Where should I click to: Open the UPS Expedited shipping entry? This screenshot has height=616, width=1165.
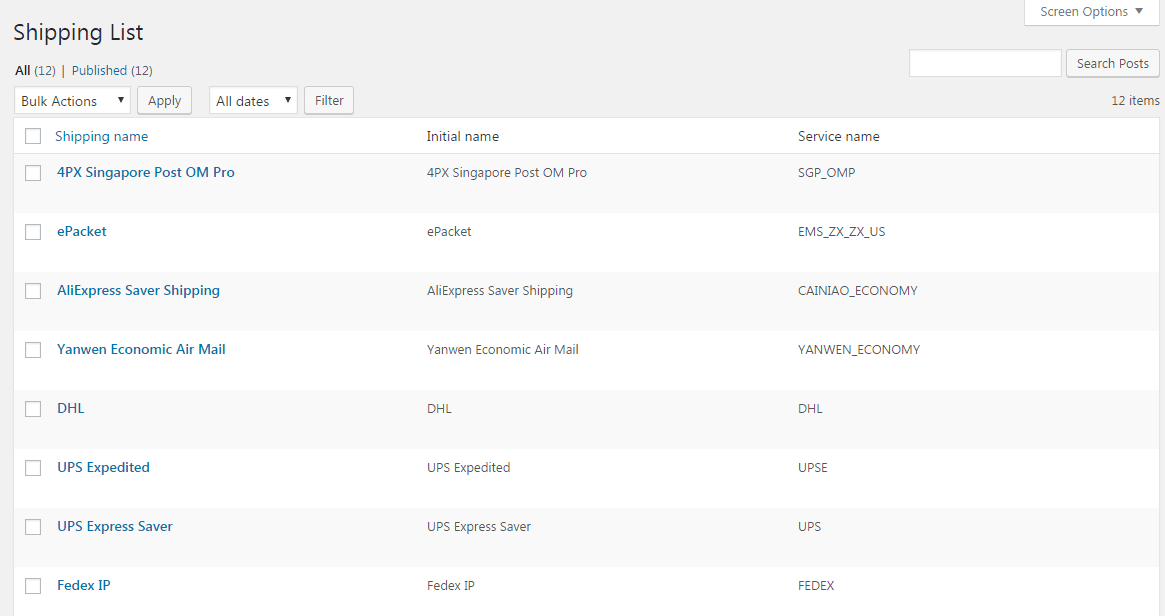pyautogui.click(x=103, y=467)
